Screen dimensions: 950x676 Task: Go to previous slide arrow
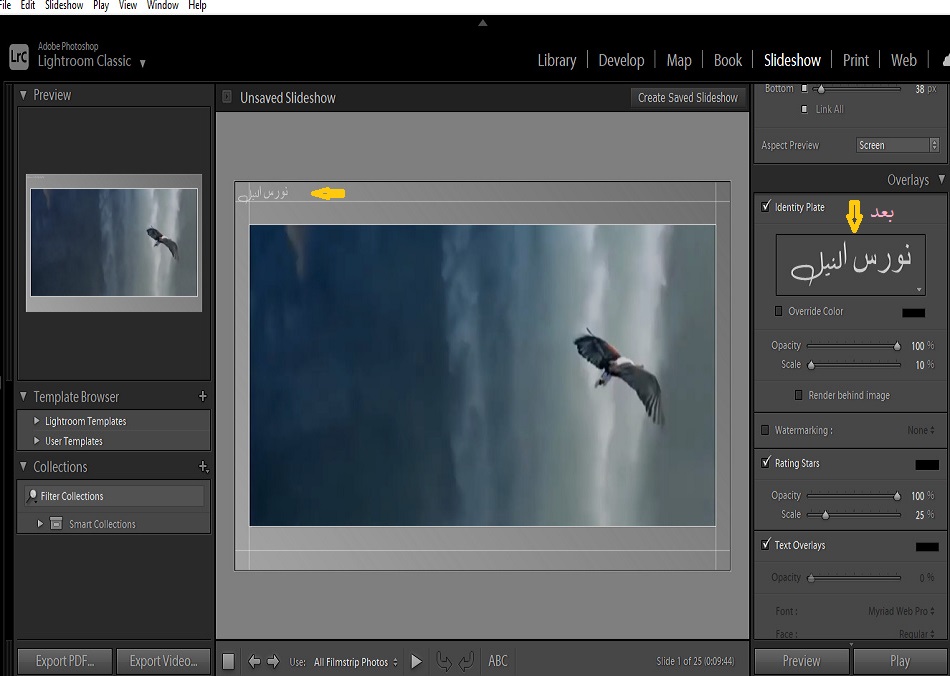point(254,661)
